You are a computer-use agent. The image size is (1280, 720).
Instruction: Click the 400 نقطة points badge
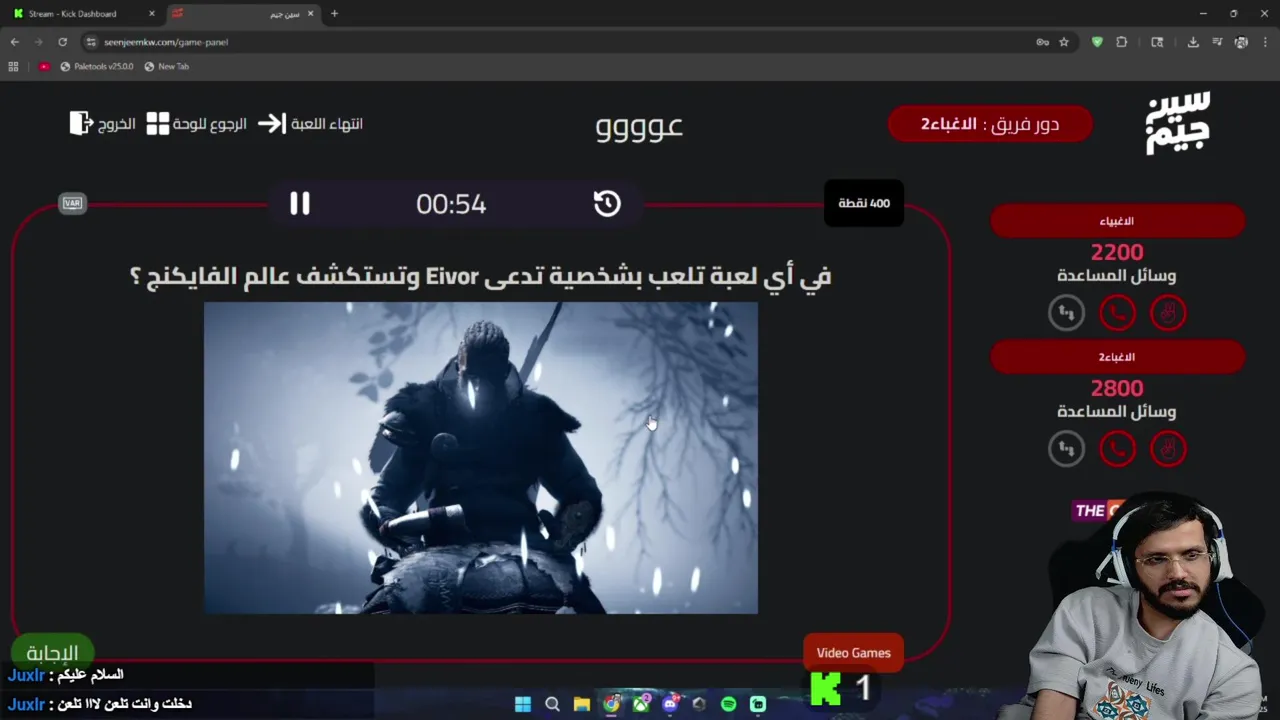coord(864,203)
